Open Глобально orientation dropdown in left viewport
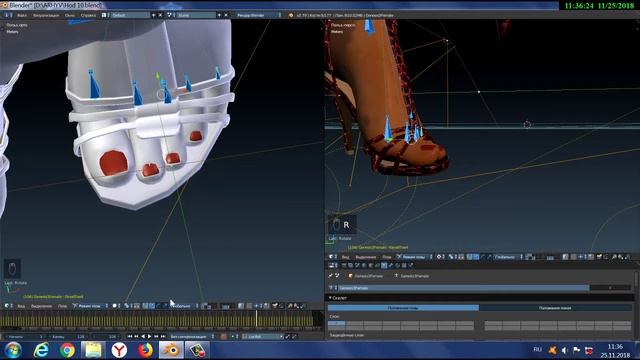 [184, 306]
